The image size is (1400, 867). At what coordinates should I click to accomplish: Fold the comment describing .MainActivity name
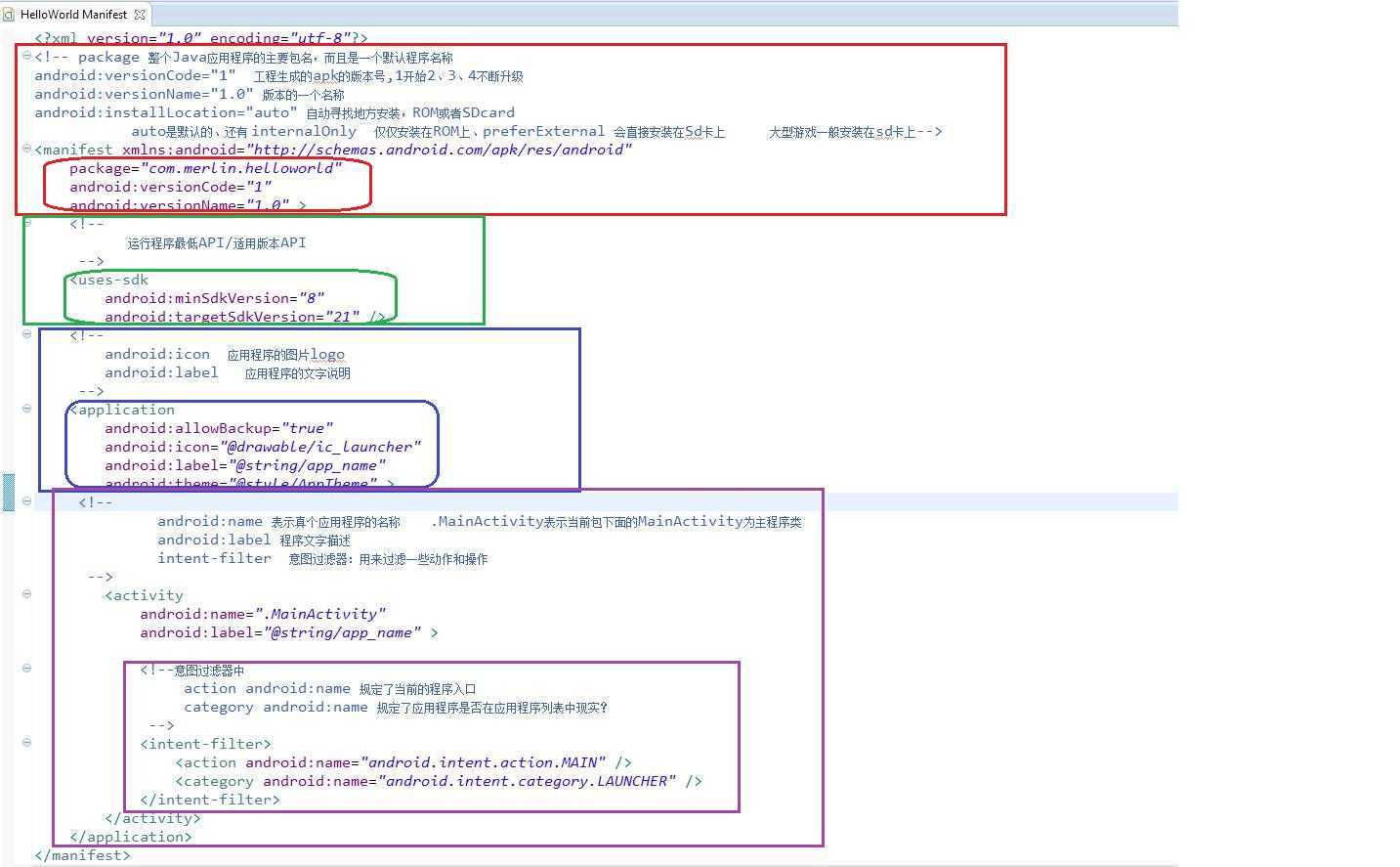27,501
